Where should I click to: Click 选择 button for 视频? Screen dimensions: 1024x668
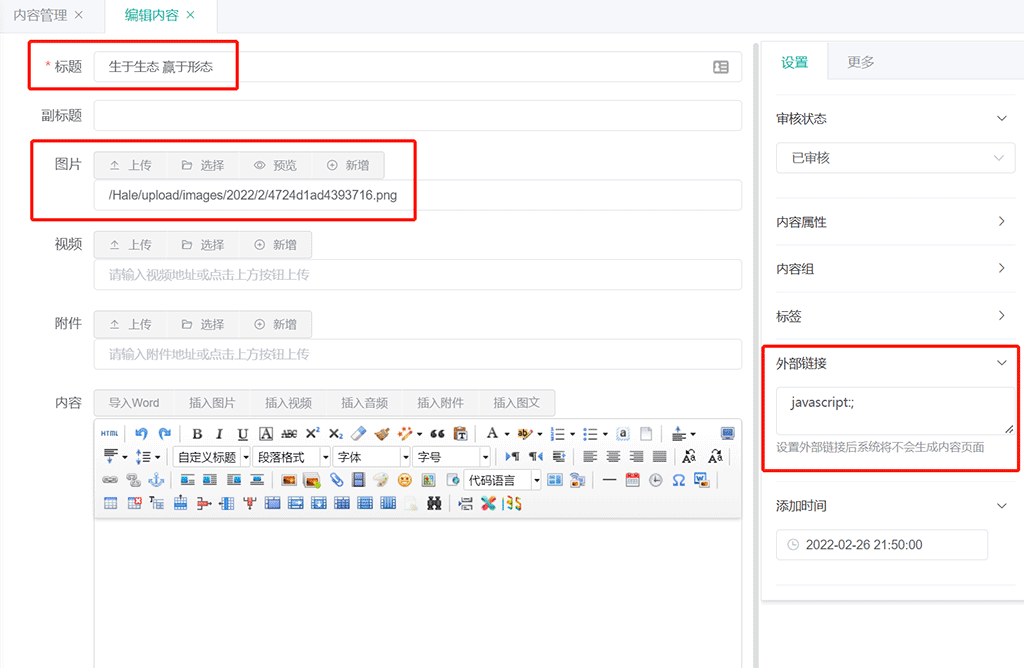point(203,245)
